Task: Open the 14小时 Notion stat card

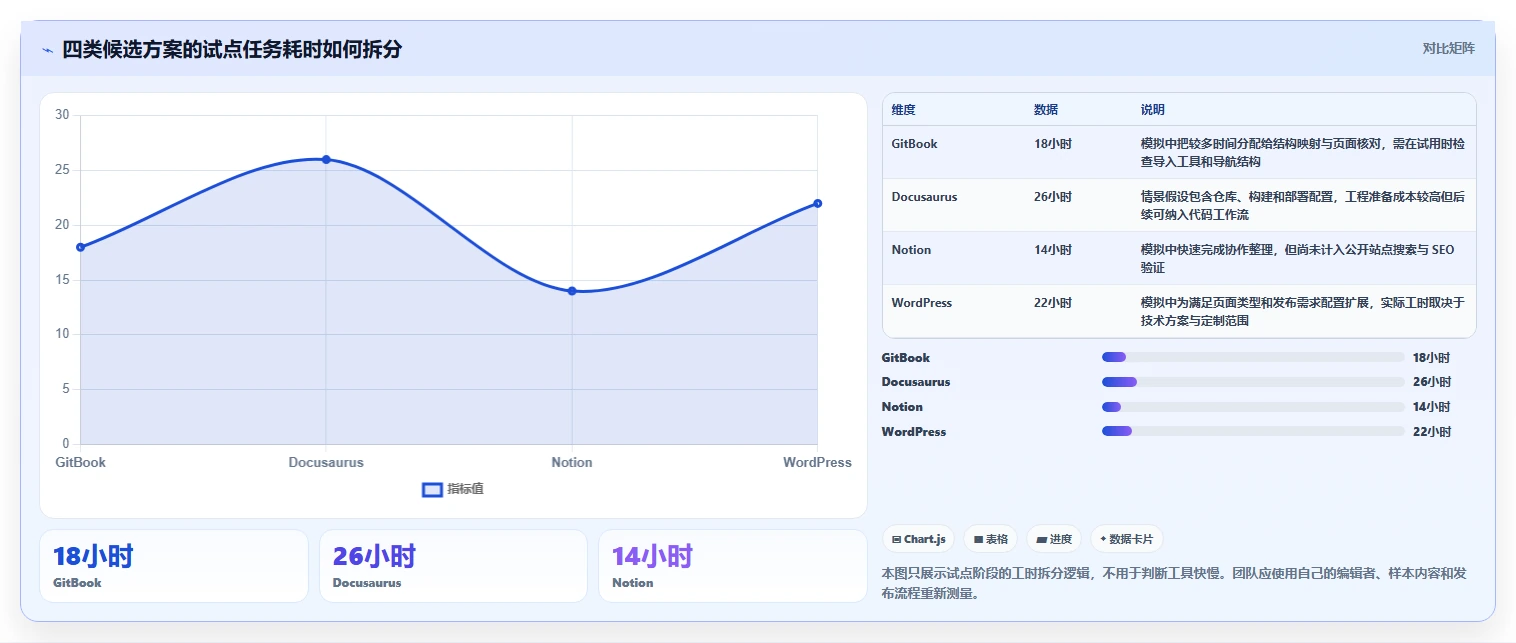Action: (x=733, y=566)
